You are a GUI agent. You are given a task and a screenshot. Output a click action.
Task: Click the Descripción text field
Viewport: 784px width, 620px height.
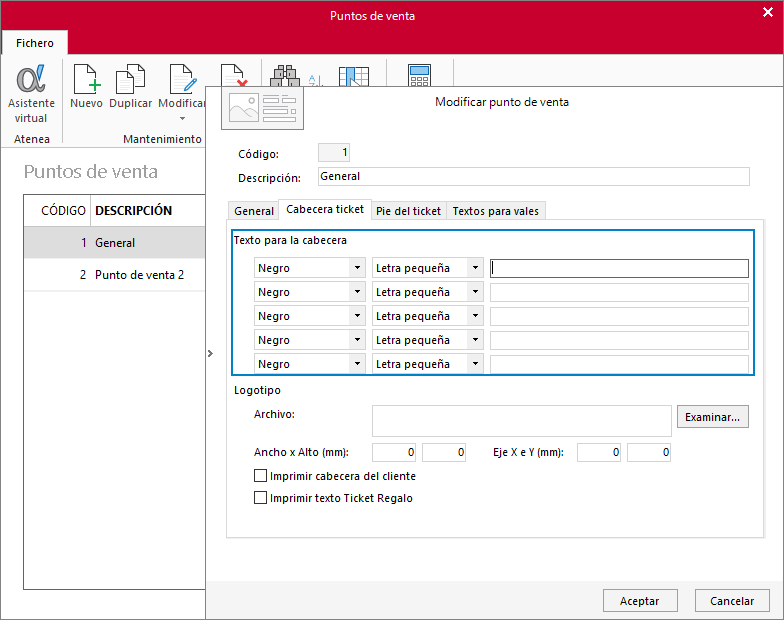point(534,176)
